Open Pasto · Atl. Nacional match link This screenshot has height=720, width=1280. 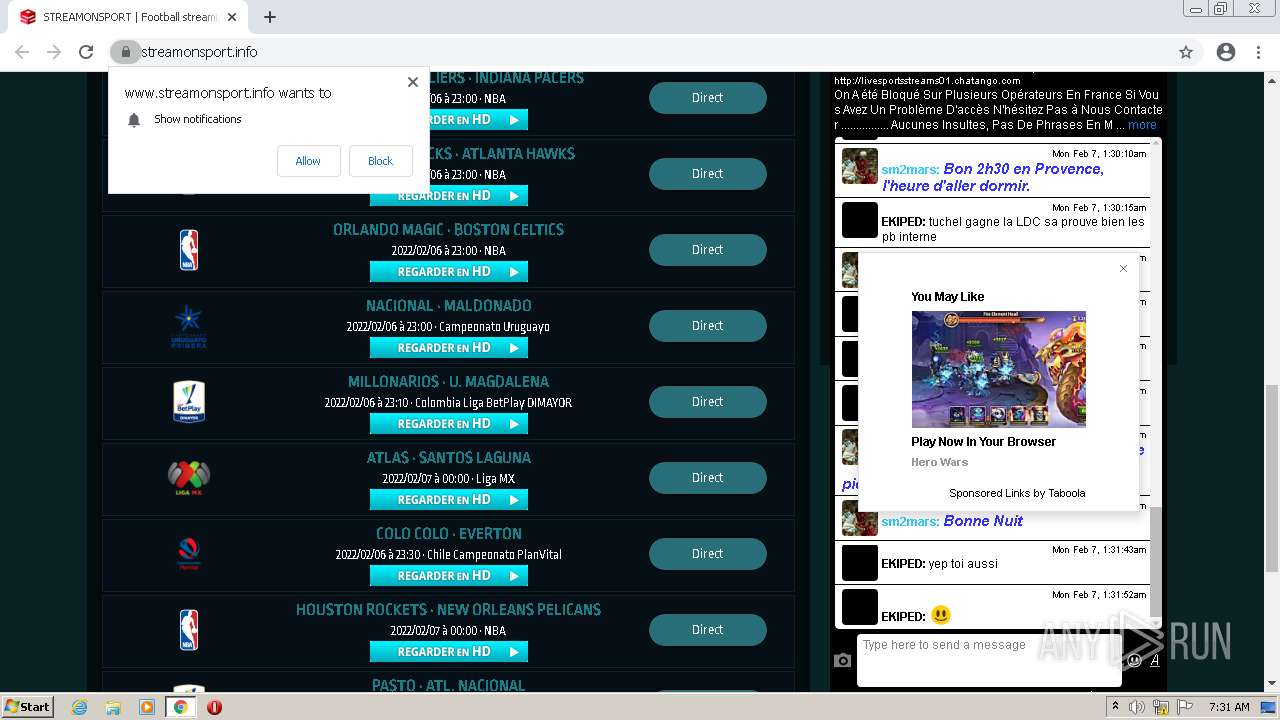click(448, 686)
